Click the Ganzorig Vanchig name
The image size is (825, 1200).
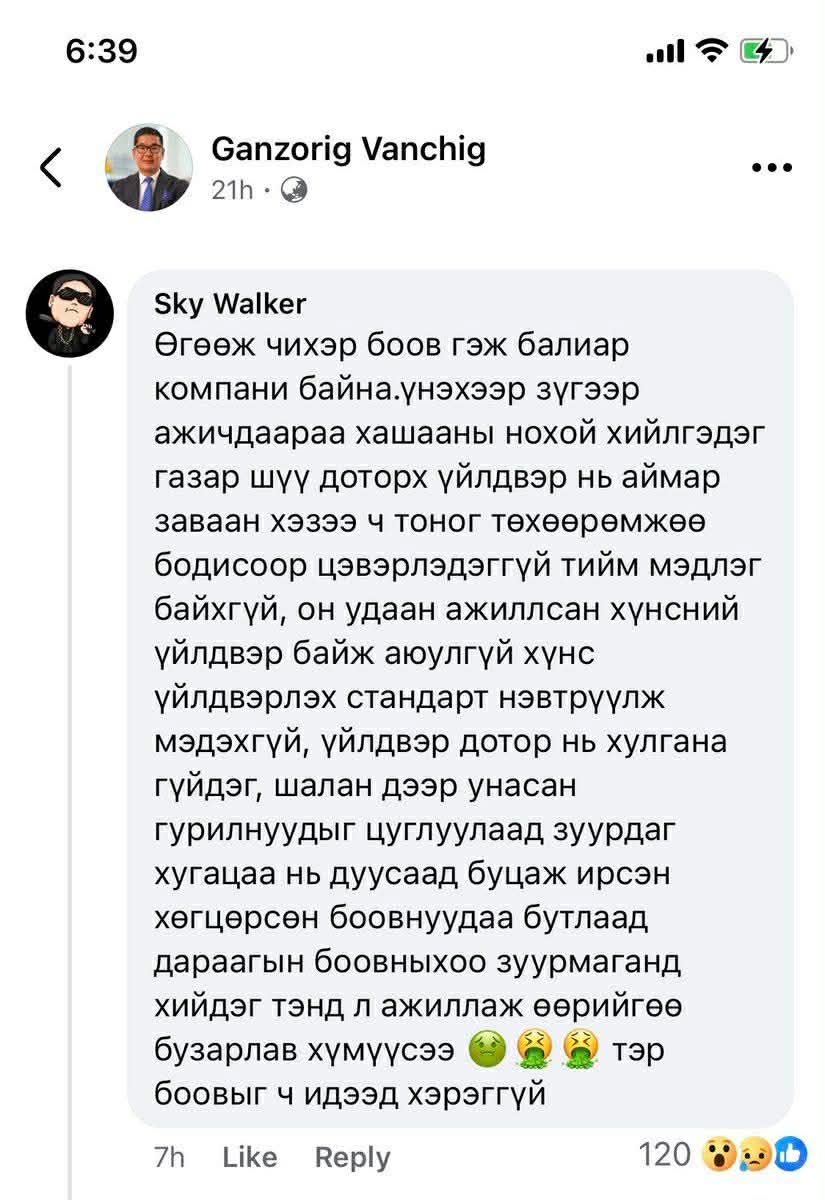(x=348, y=149)
